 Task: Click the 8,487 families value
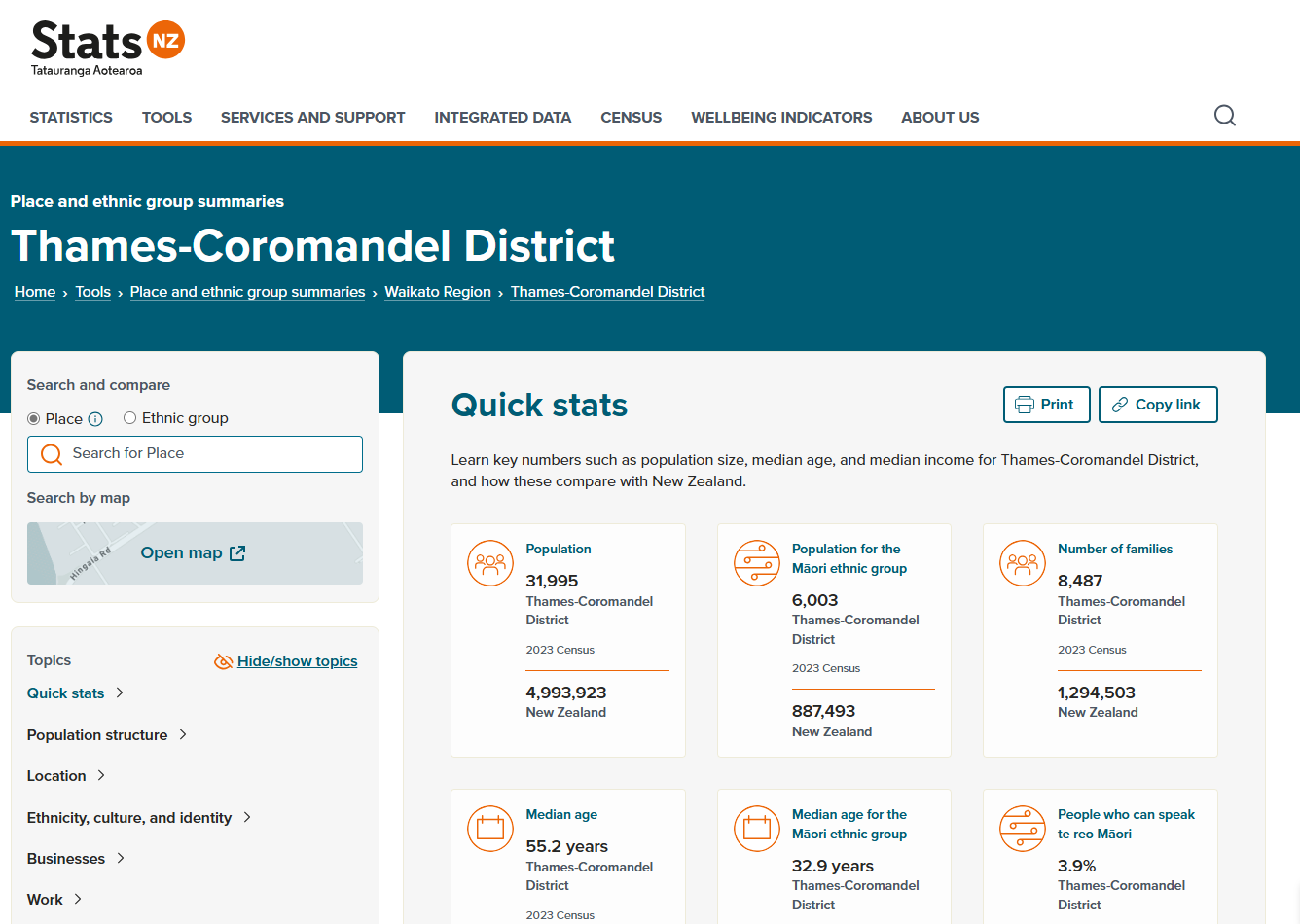point(1080,582)
